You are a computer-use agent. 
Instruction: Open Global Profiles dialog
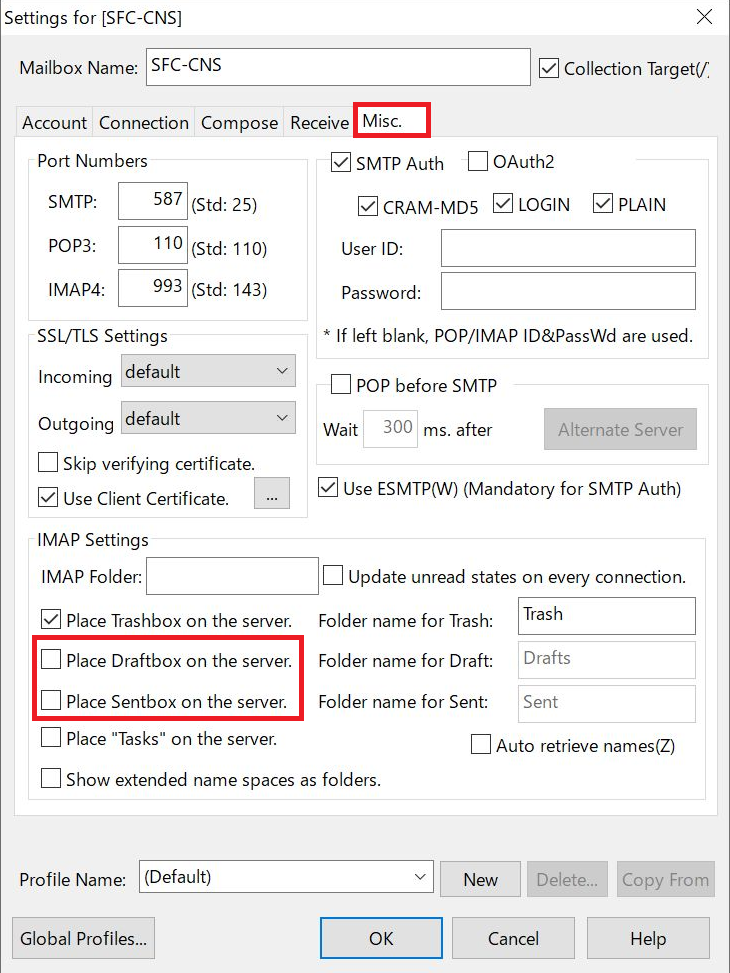tap(83, 939)
